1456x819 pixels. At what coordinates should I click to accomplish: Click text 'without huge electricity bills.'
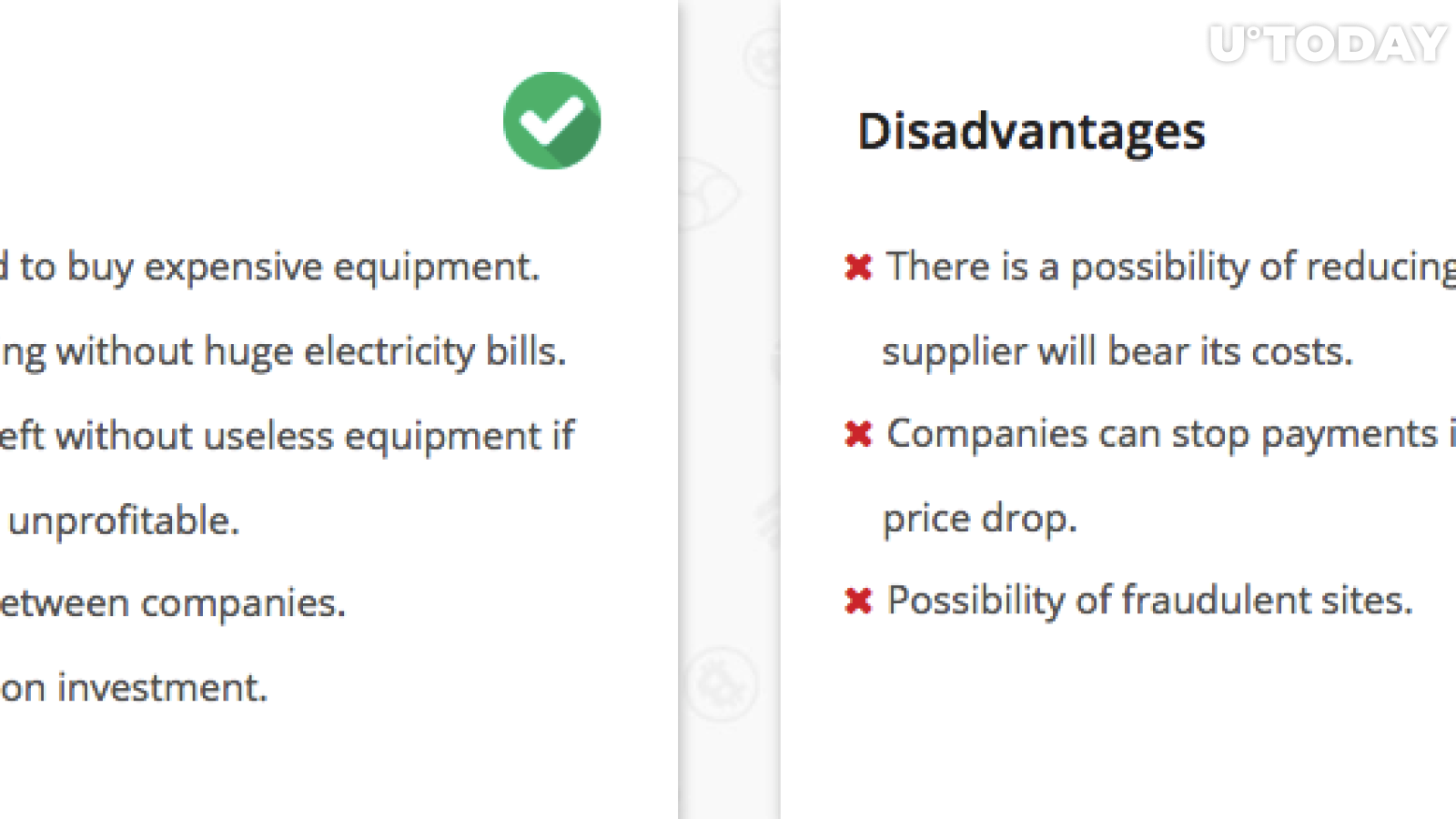click(x=311, y=351)
